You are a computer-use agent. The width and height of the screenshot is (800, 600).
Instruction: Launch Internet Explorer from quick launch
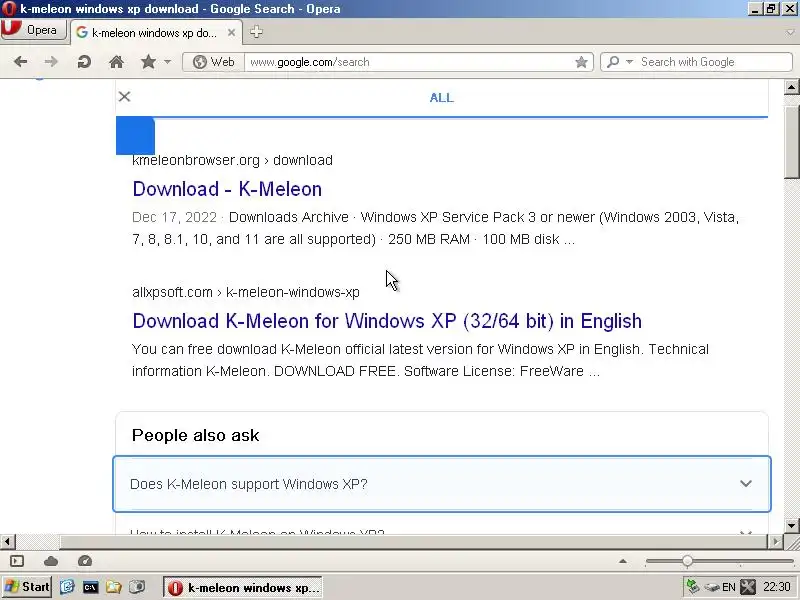[x=67, y=587]
